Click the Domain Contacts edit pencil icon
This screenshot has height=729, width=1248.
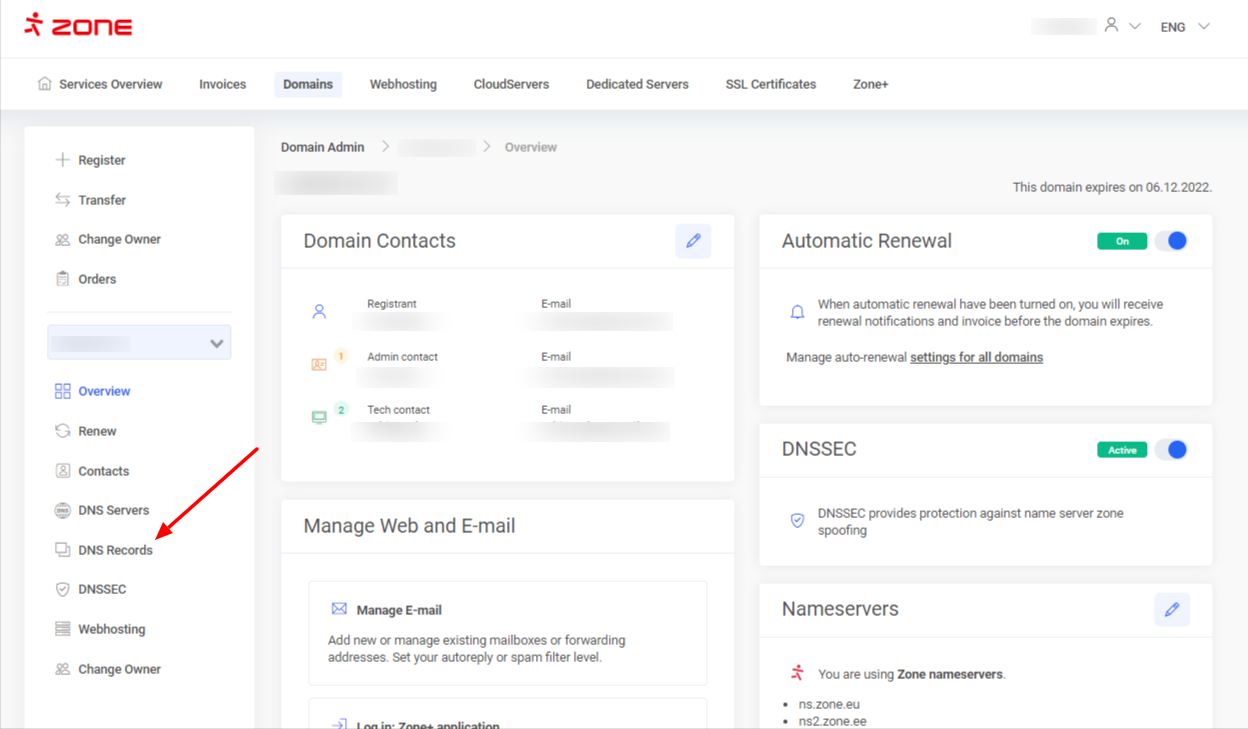693,241
